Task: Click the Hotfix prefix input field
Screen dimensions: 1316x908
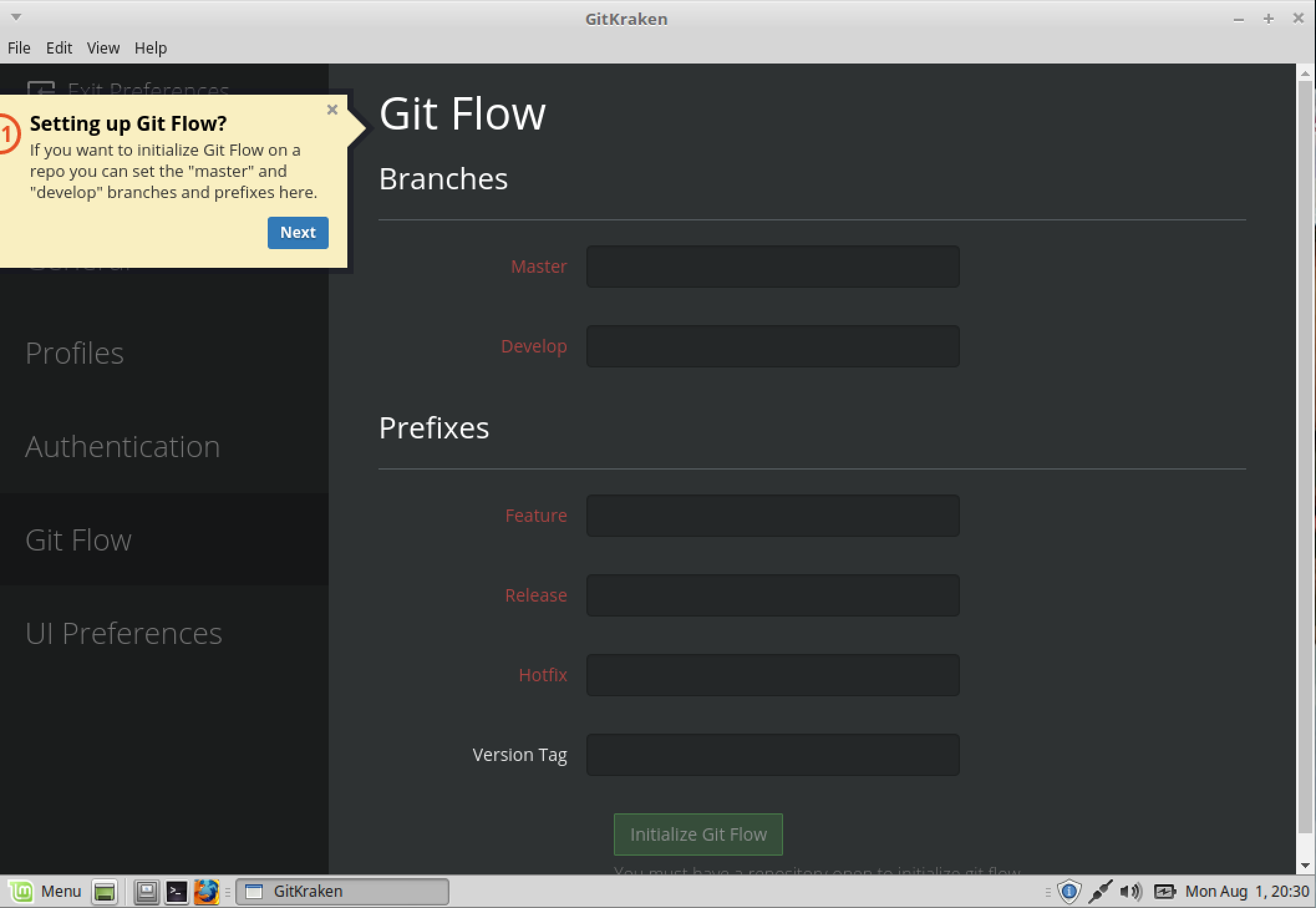Action: [x=773, y=675]
